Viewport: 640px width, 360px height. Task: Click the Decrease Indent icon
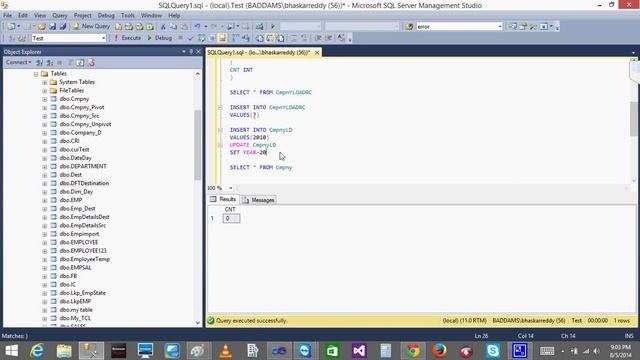point(318,38)
